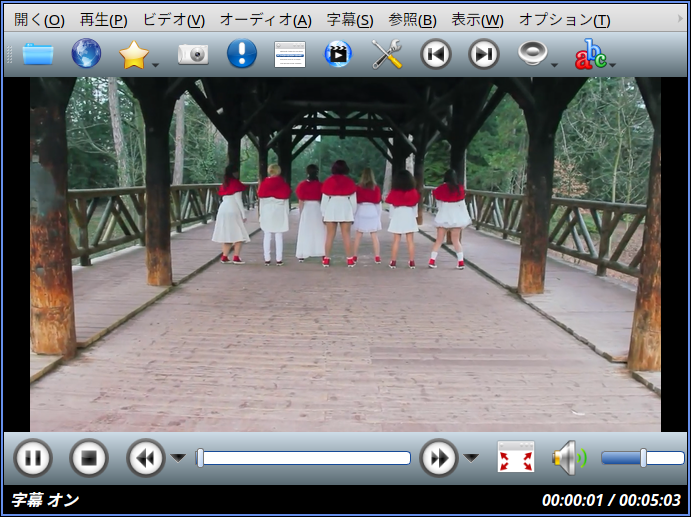Stop playback with the stop button
691x517 pixels.
[89, 458]
